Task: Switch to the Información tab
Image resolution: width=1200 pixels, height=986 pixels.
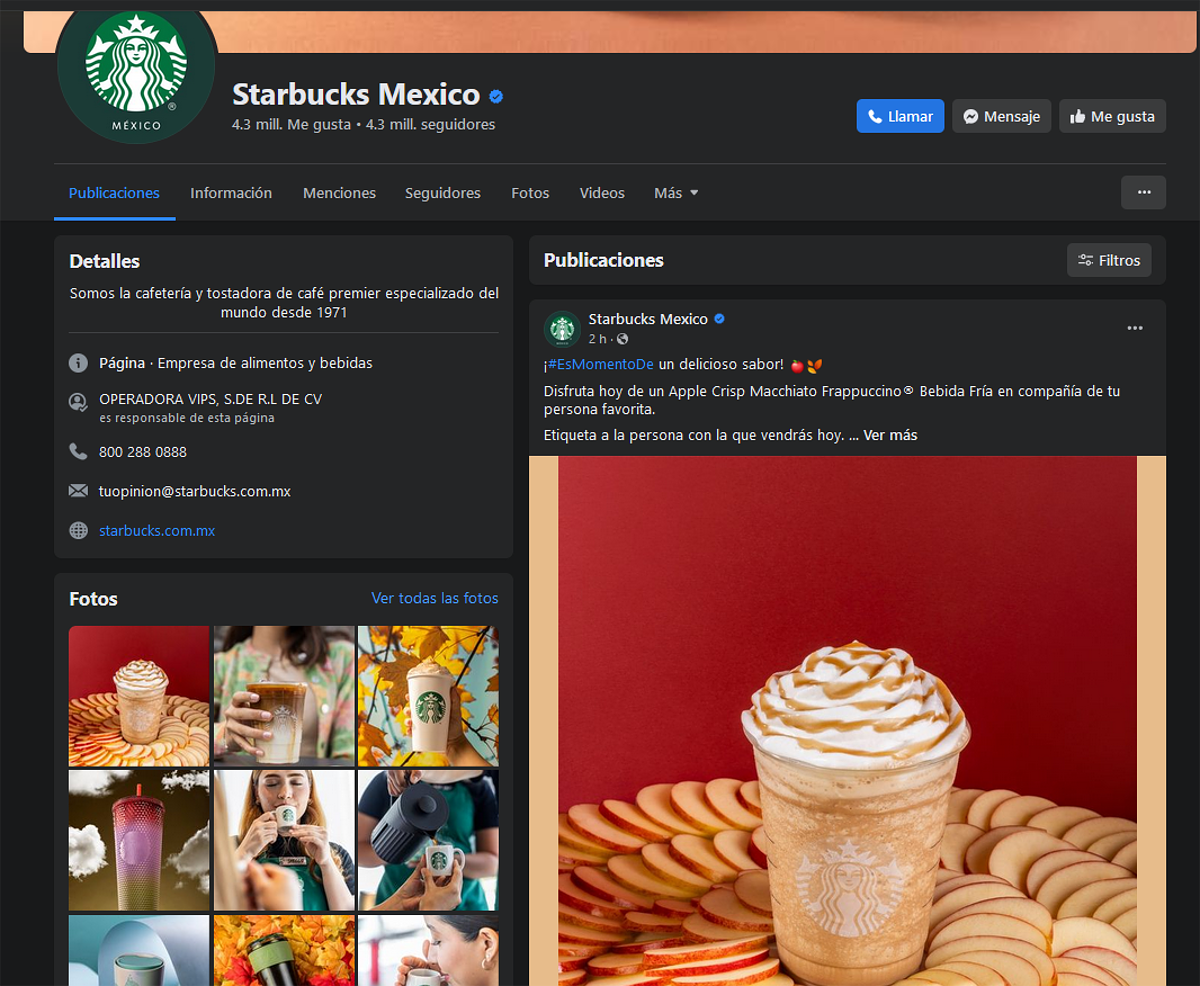Action: [231, 193]
